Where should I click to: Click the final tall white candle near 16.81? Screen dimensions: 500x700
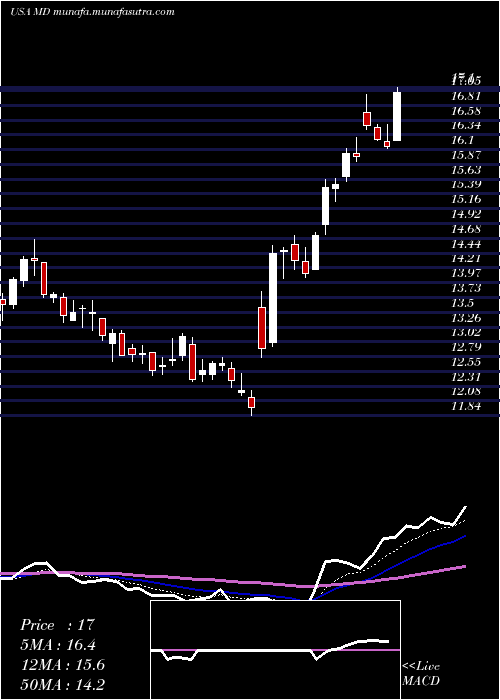(x=396, y=116)
